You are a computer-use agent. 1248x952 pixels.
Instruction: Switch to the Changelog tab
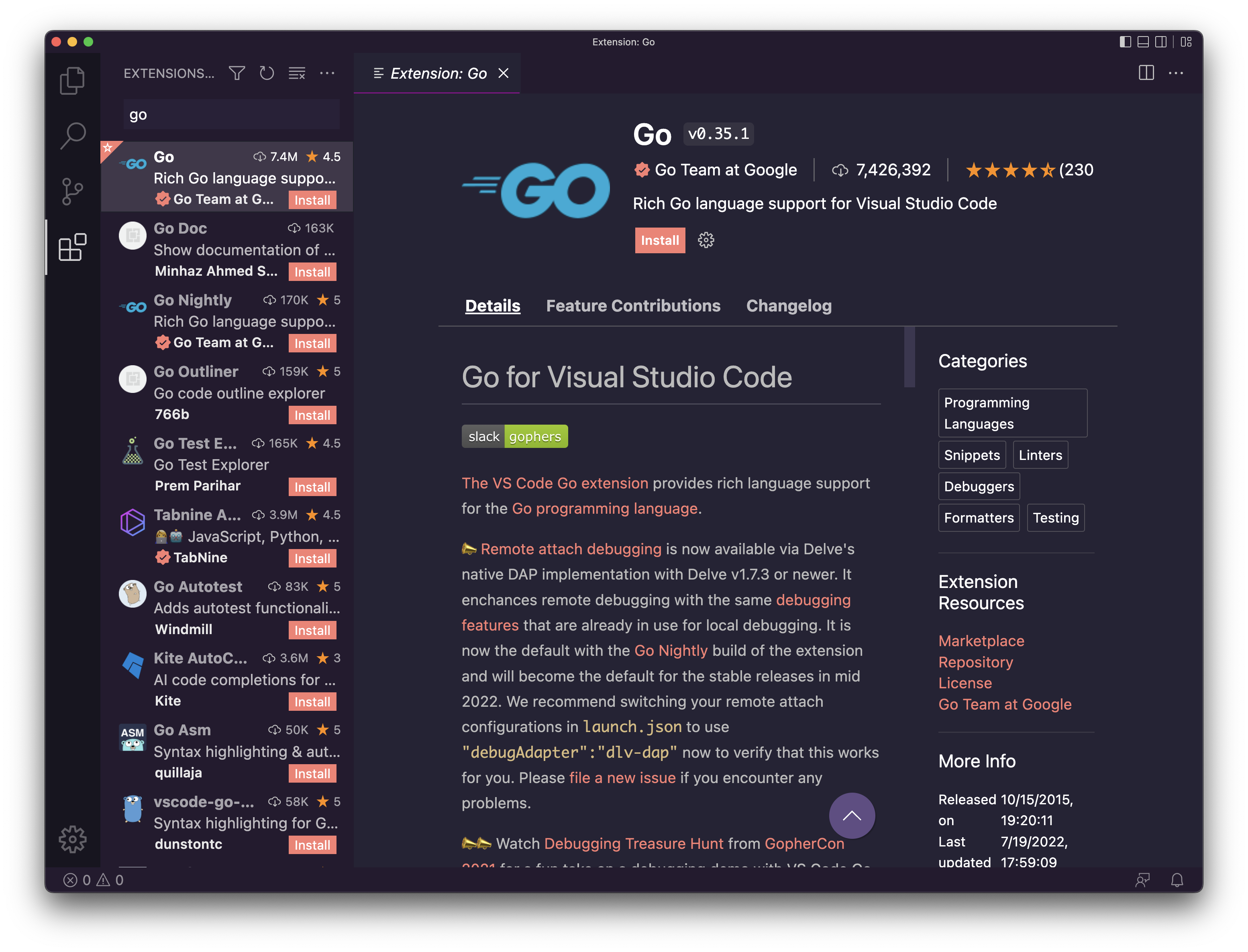788,306
